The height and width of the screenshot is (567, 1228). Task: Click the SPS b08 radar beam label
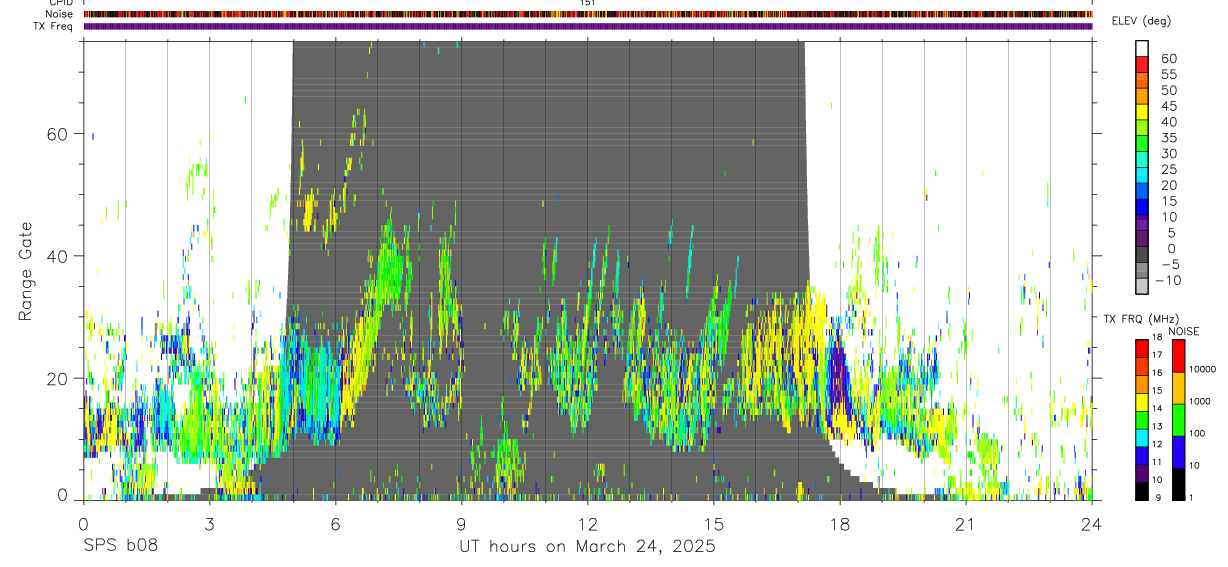click(121, 547)
